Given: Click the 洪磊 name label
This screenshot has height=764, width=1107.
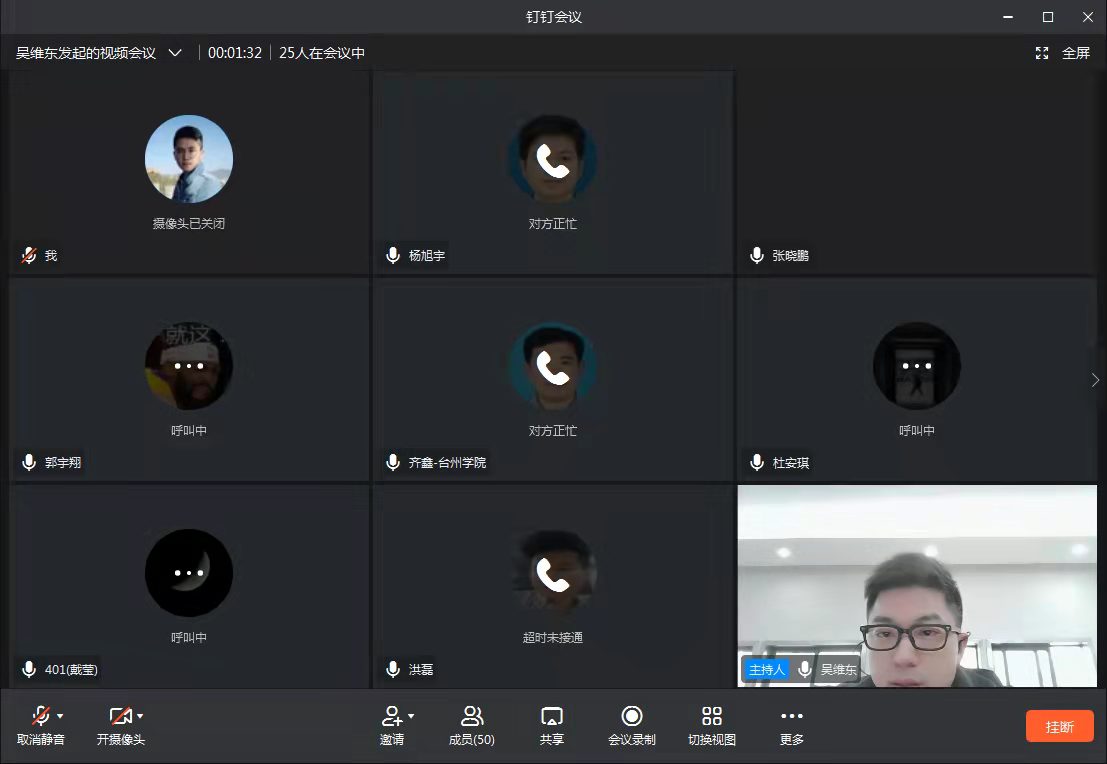Looking at the screenshot, I should click(x=421, y=669).
